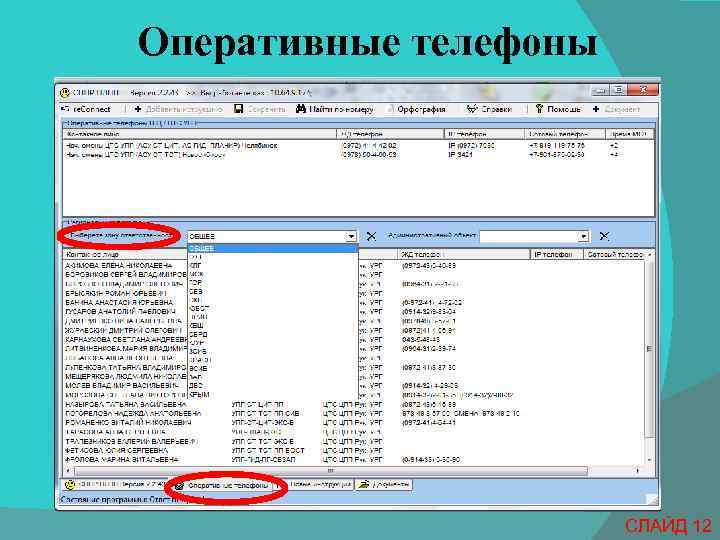Screen dimensions: 720x540
Task: Select row ЖУРАВСКИЙ ДМИТРИЙ ОЛЕГОВИЧ
Action: click(123, 330)
